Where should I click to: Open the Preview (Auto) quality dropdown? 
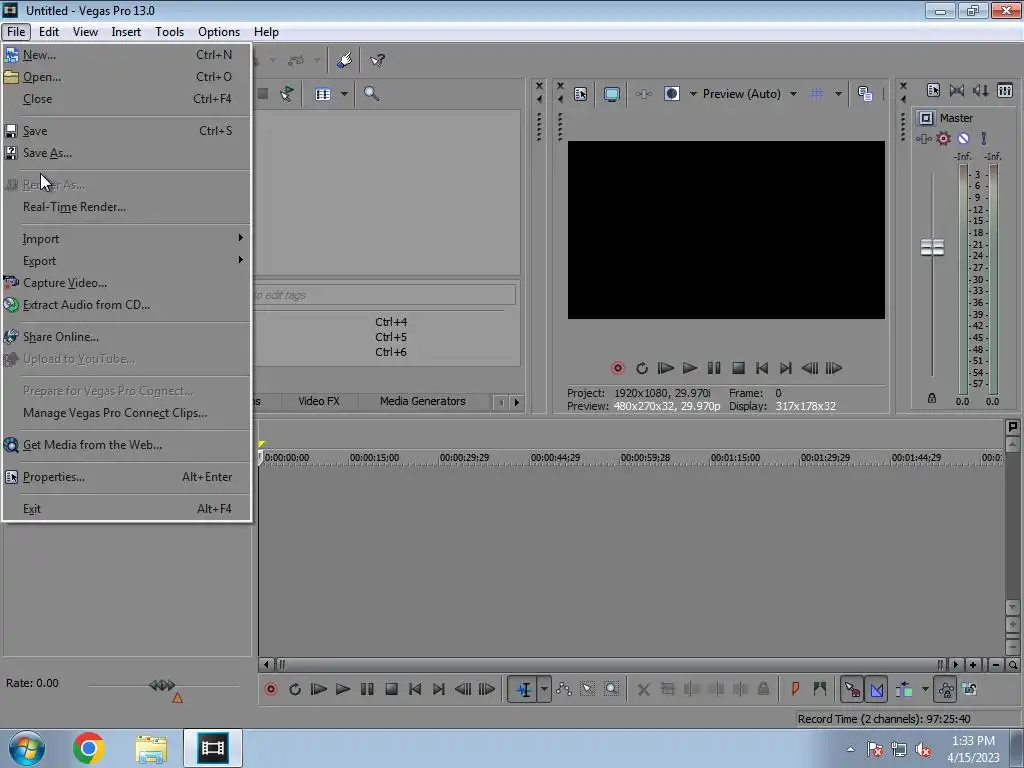coord(793,94)
